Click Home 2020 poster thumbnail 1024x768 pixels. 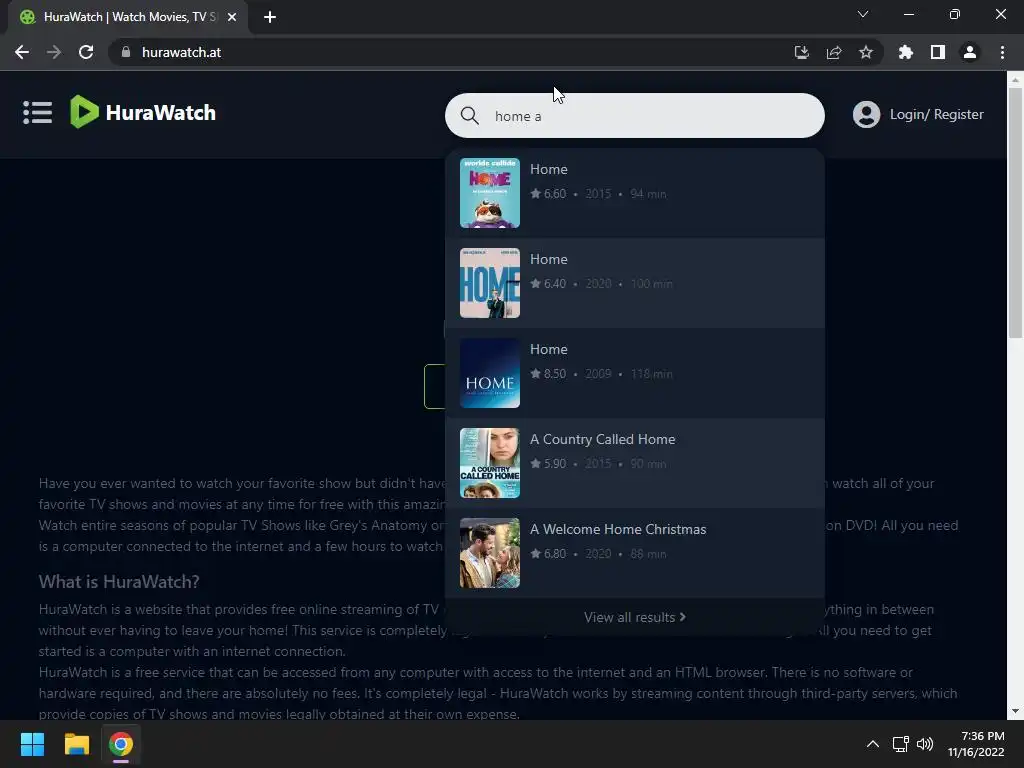click(x=490, y=283)
